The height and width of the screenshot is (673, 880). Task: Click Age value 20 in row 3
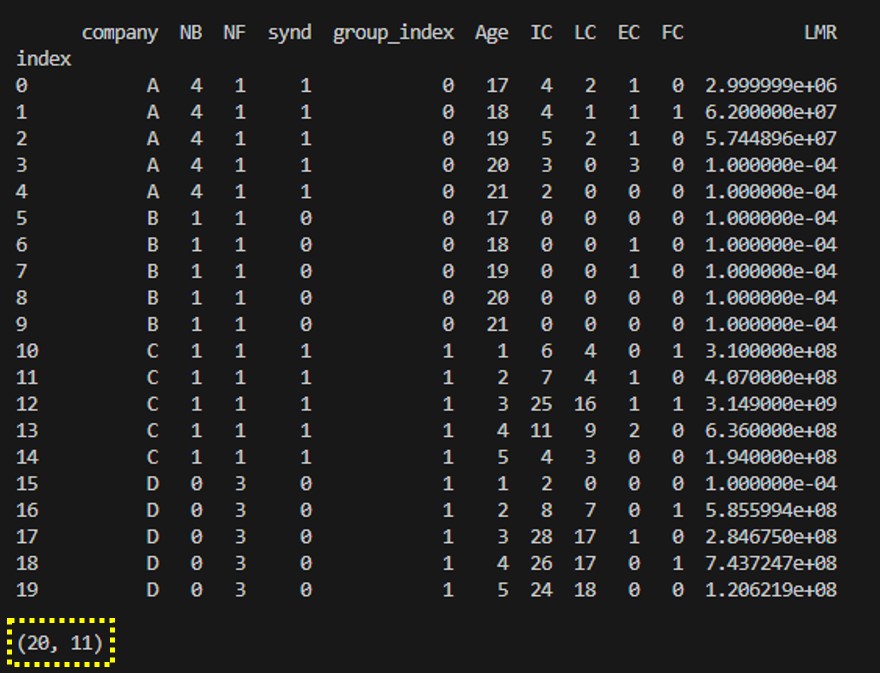pyautogui.click(x=498, y=166)
